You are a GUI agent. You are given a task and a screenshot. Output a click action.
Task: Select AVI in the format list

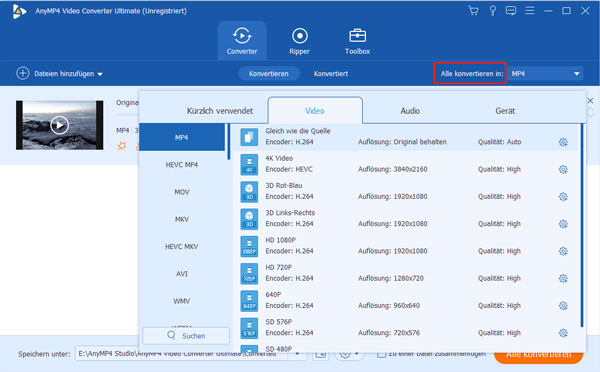[x=182, y=274]
